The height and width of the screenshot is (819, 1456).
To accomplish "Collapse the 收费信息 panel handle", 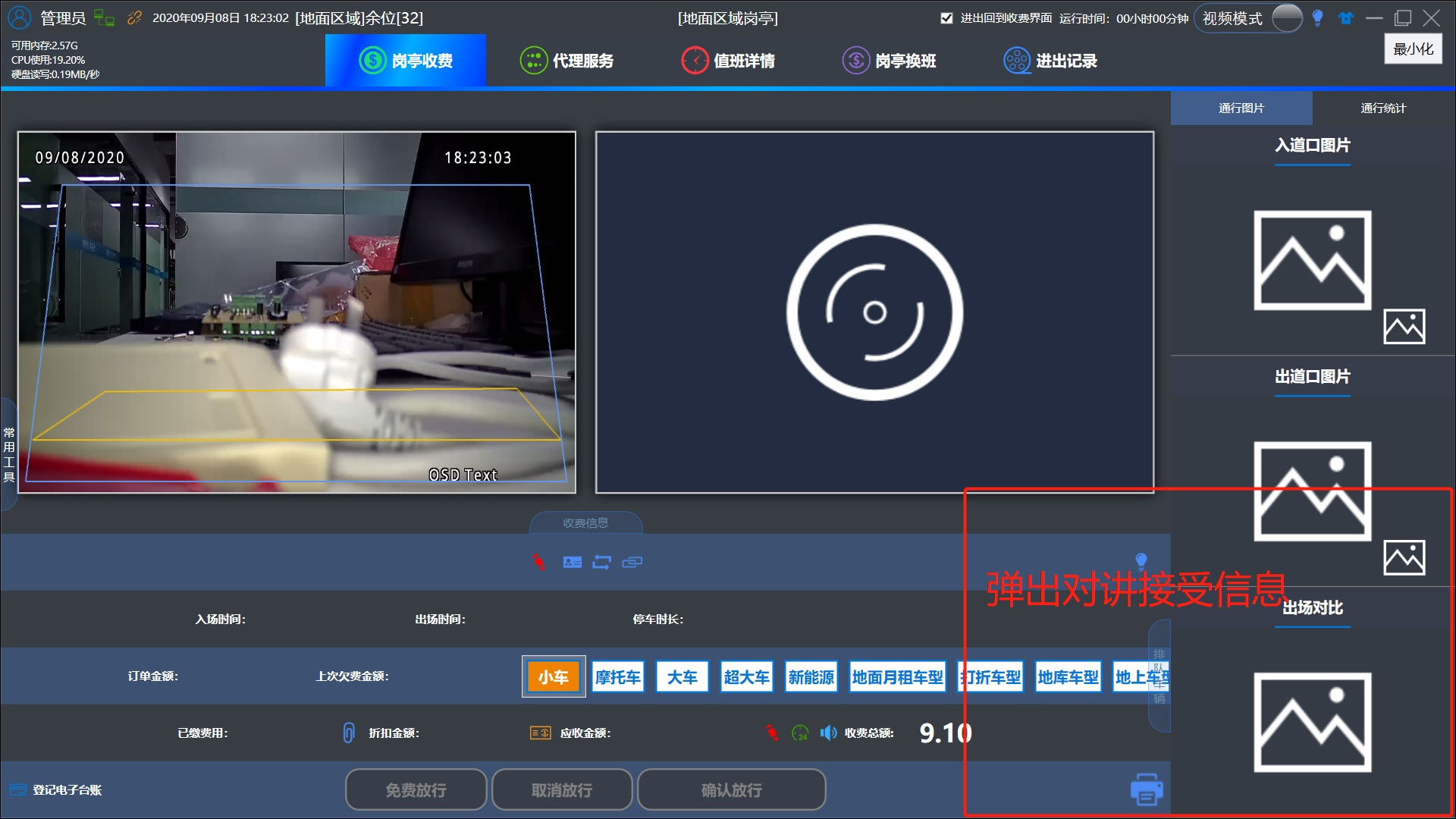I will point(585,522).
